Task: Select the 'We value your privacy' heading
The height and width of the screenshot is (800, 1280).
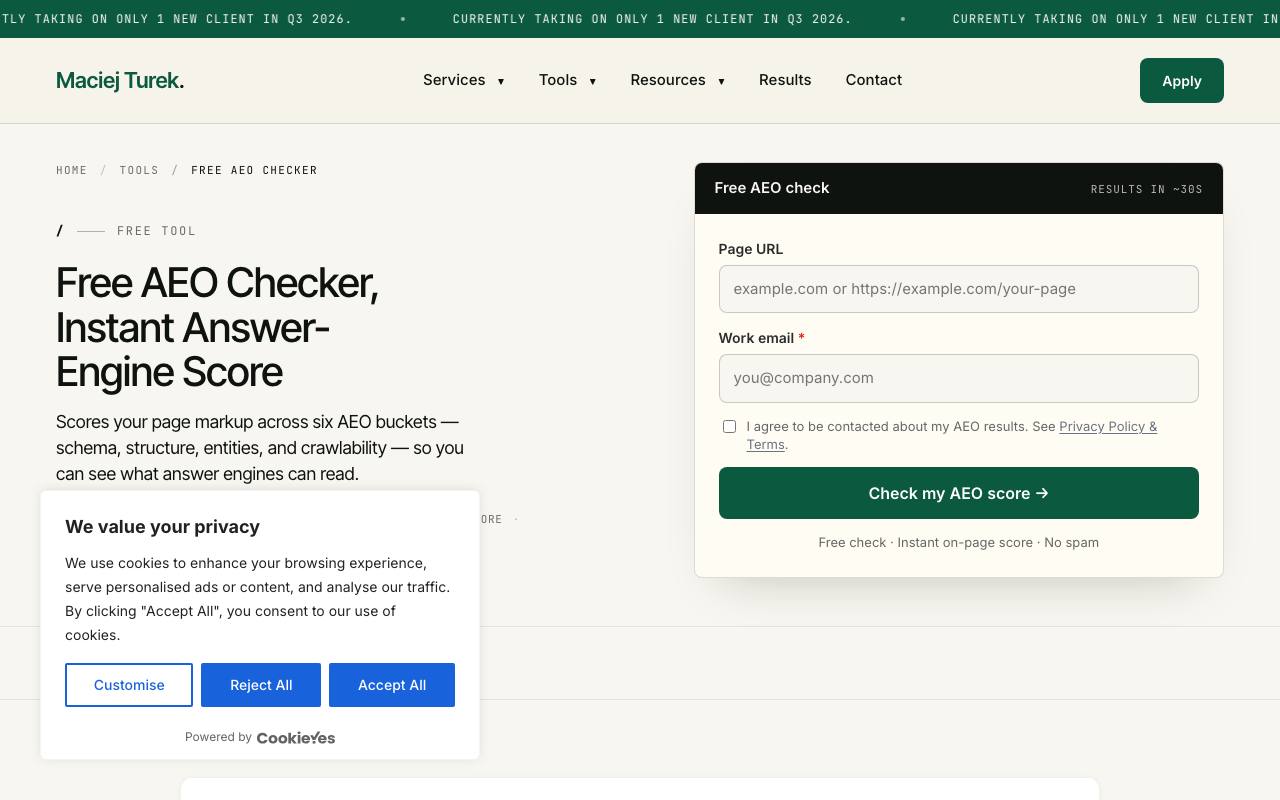Action: (x=162, y=527)
